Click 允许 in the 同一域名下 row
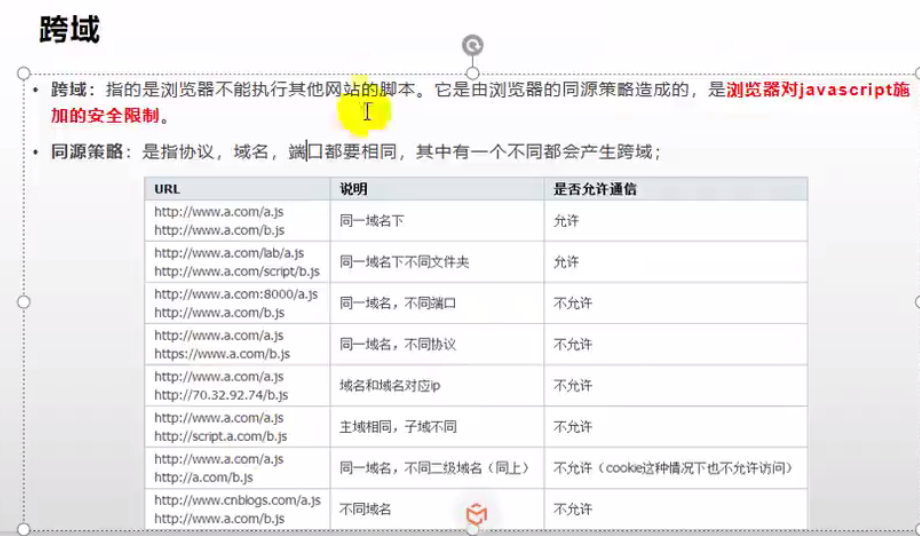 566,221
